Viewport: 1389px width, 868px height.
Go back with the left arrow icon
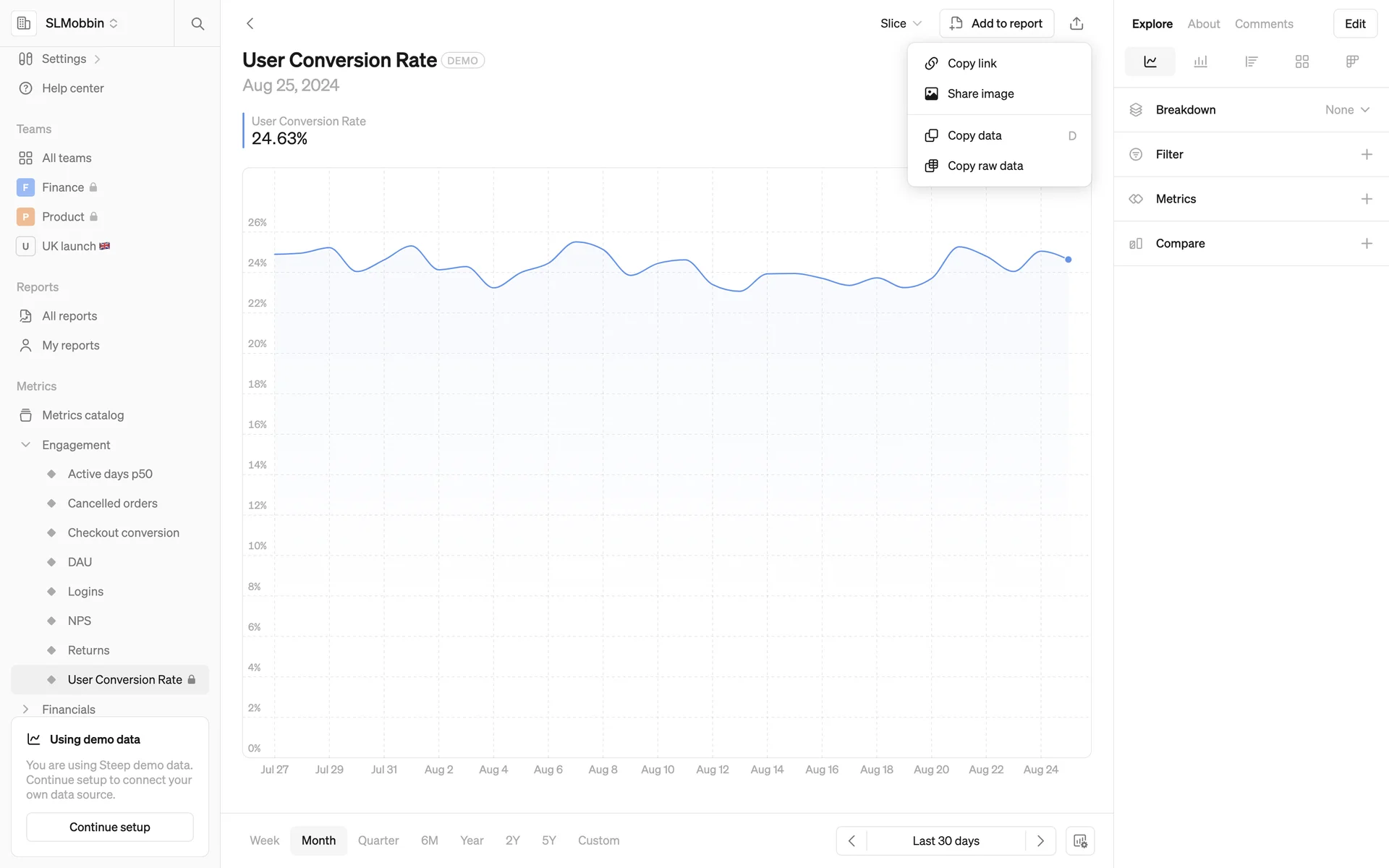[250, 23]
